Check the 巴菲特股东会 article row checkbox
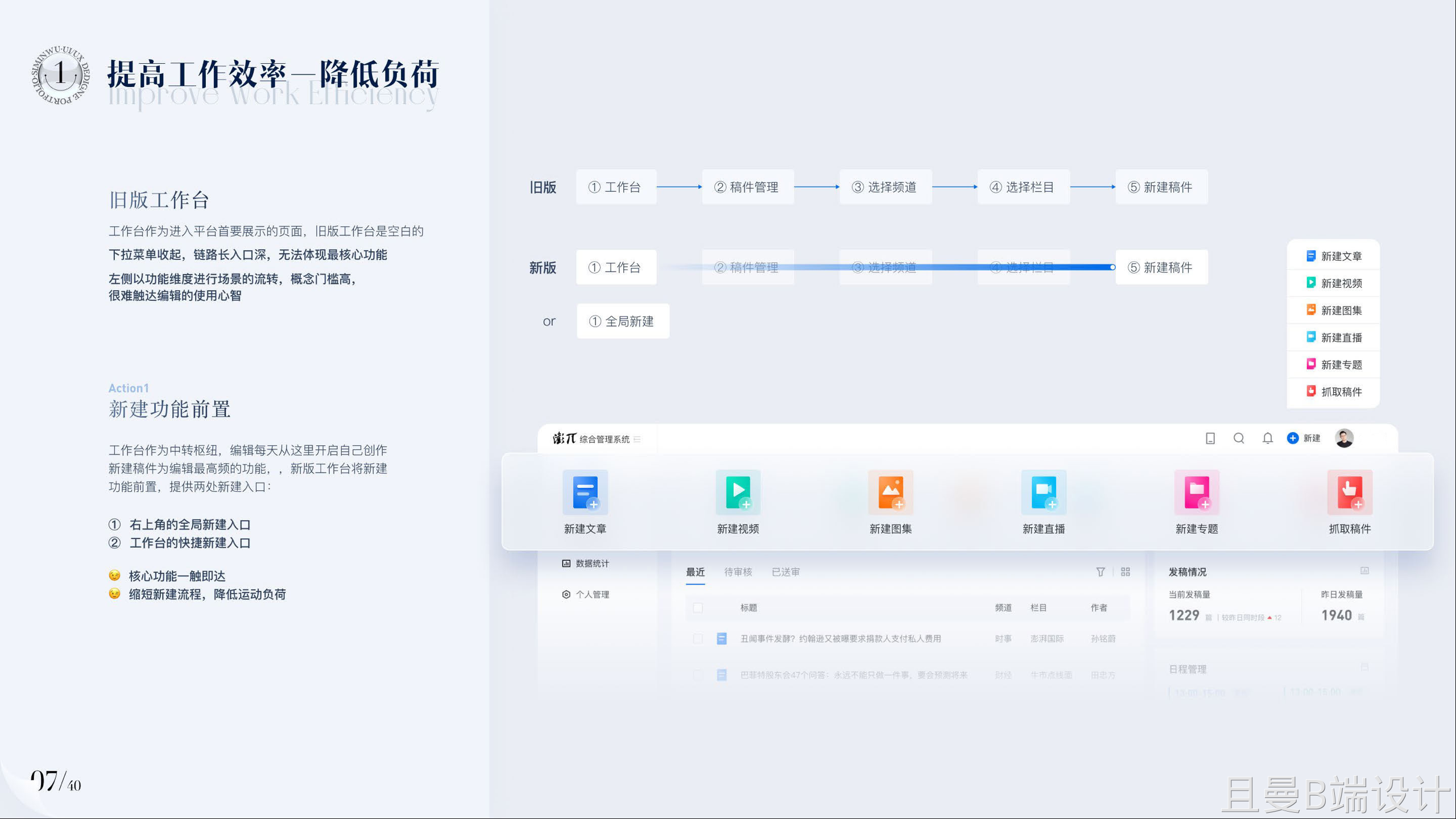The height and width of the screenshot is (819, 1456). coord(698,675)
